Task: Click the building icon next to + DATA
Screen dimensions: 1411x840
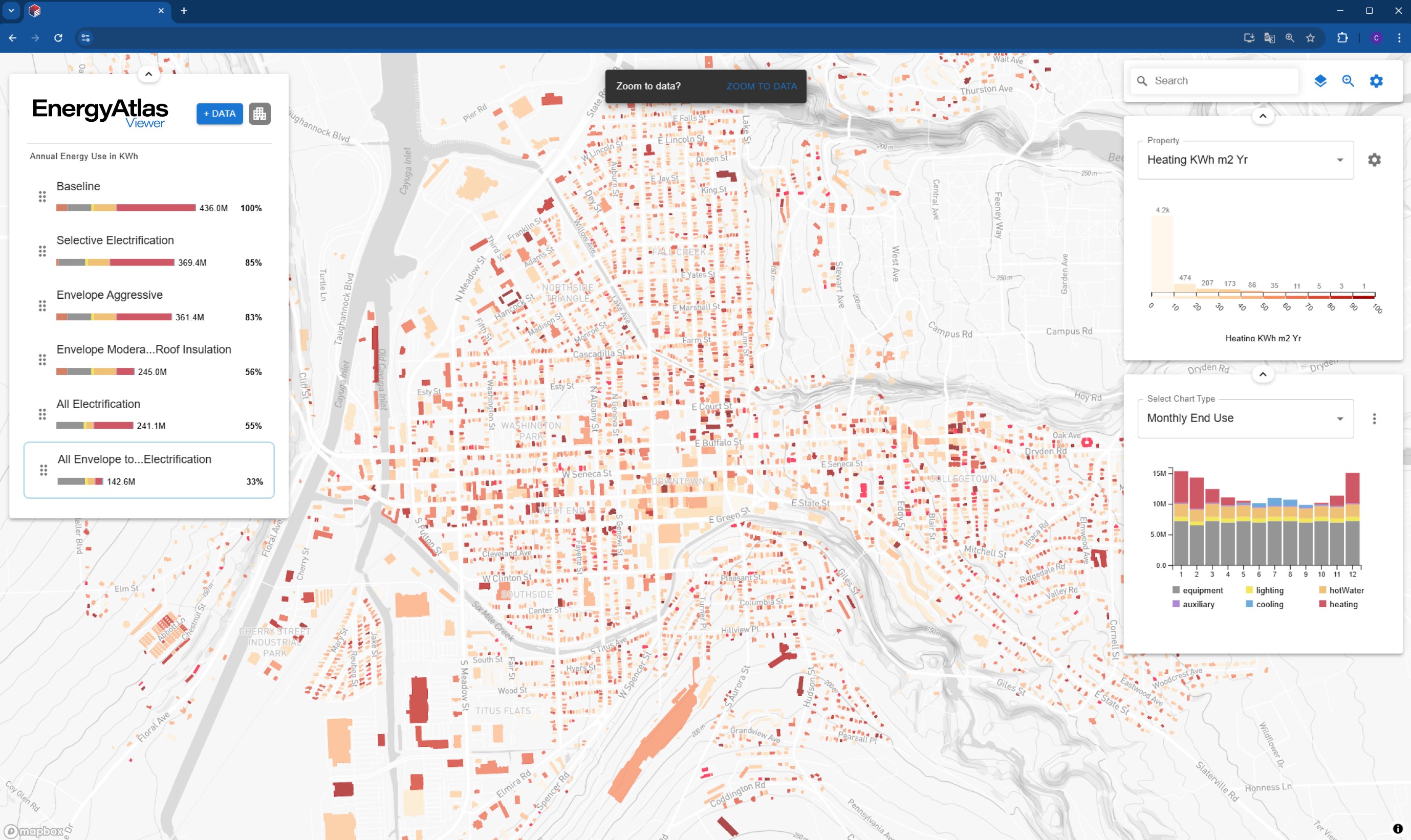Action: 259,113
